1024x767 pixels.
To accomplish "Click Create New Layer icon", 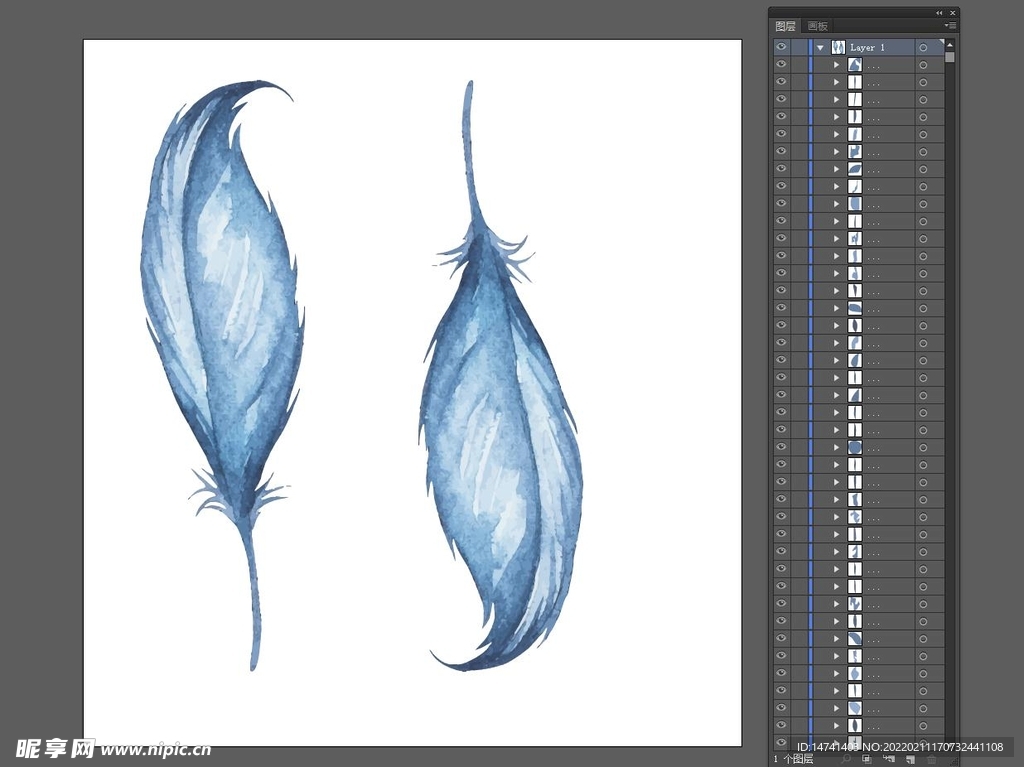I will pos(910,759).
